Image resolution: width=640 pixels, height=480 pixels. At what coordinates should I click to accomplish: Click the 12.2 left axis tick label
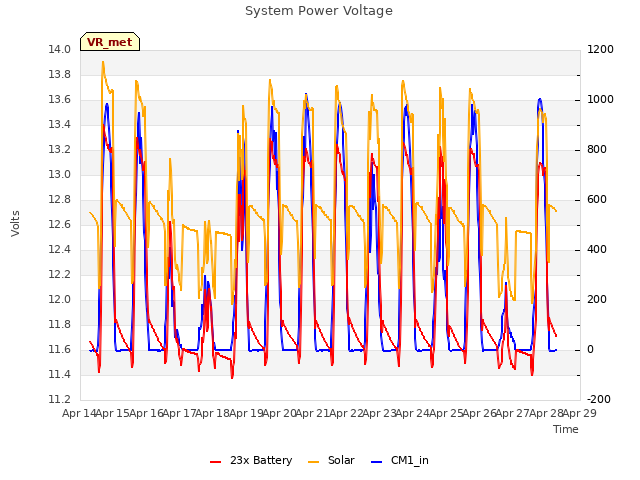60,275
